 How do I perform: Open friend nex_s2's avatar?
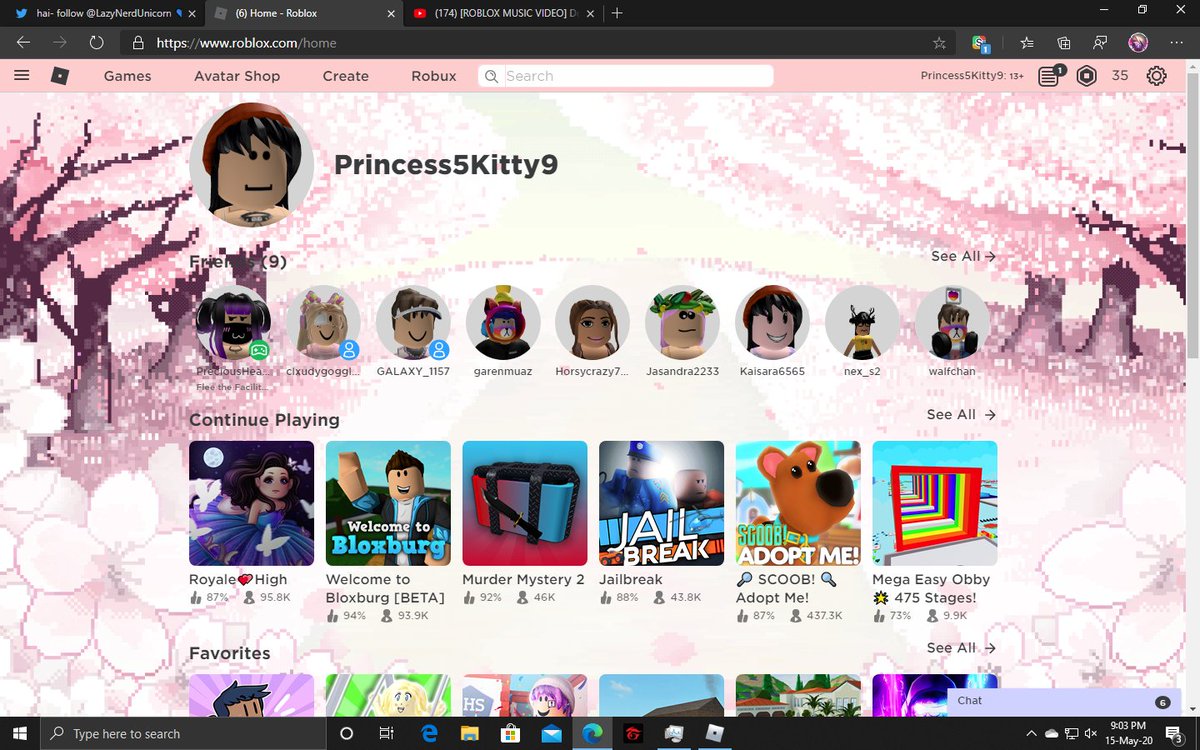pyautogui.click(x=862, y=322)
